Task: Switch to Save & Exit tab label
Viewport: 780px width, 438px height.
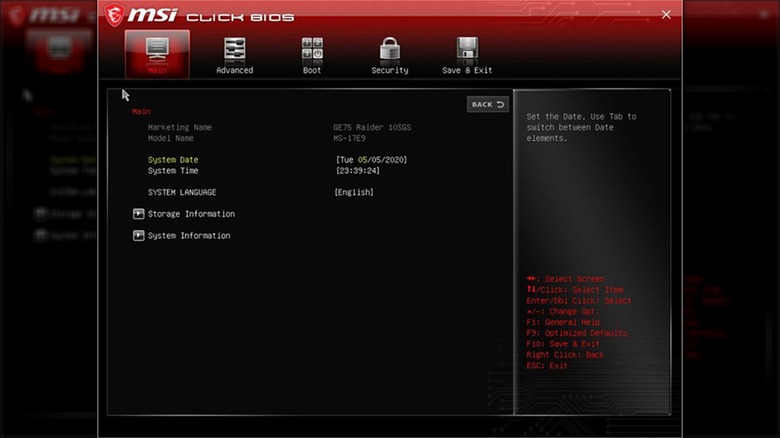Action: pos(467,71)
